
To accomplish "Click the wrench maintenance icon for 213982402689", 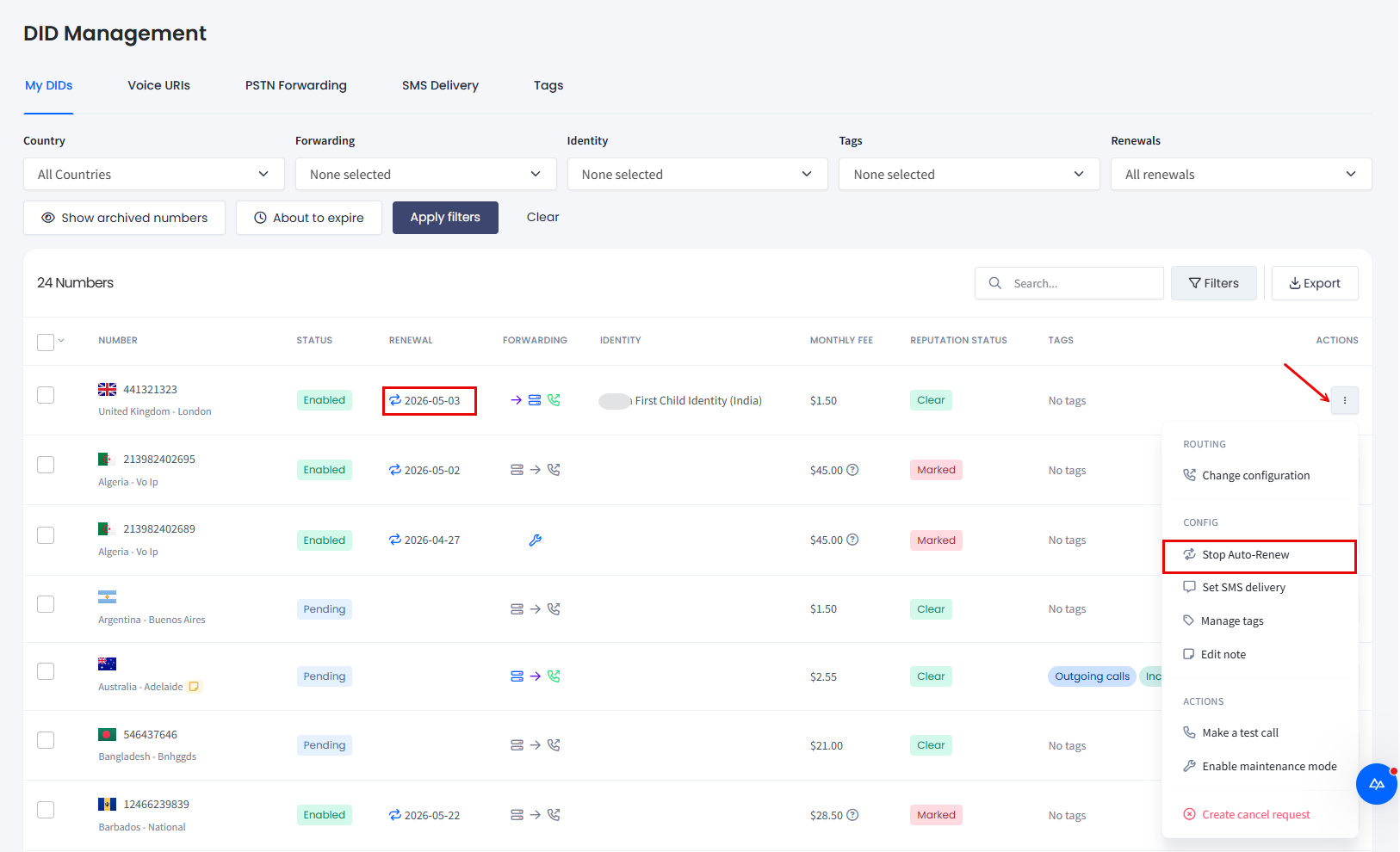I will [535, 540].
